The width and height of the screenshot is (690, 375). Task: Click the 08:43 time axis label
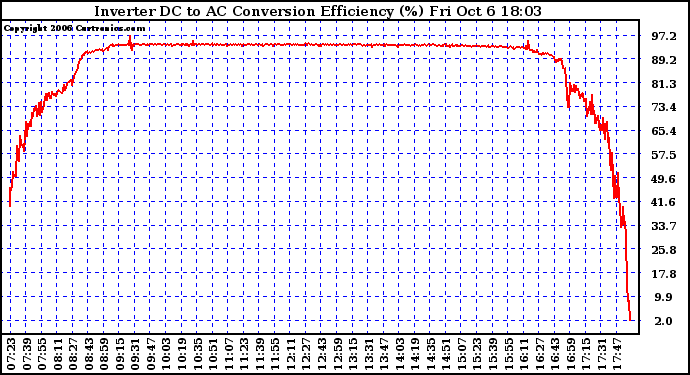tap(88, 354)
